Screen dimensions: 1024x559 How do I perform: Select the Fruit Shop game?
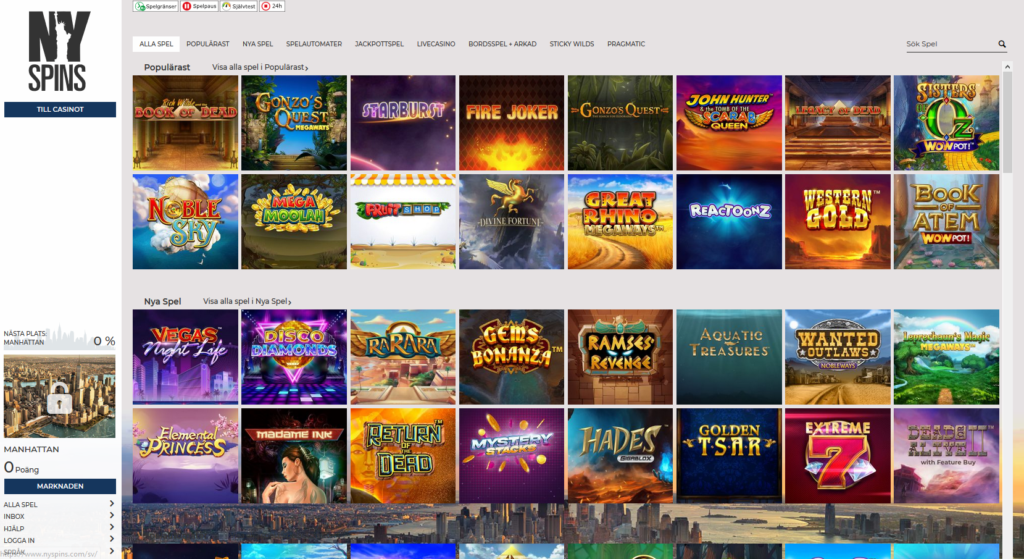click(403, 221)
